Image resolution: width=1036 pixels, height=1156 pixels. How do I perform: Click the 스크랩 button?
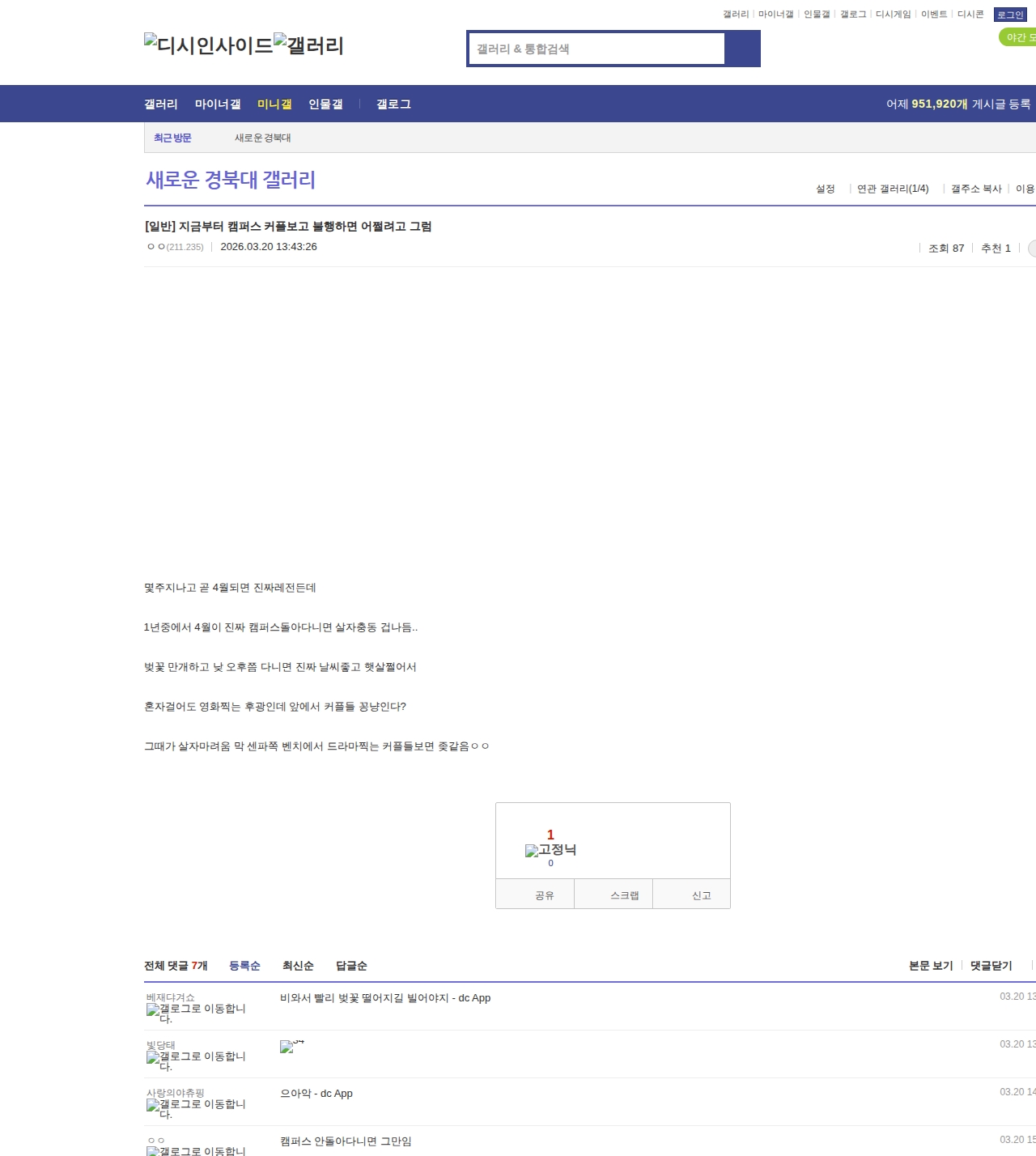click(x=624, y=895)
